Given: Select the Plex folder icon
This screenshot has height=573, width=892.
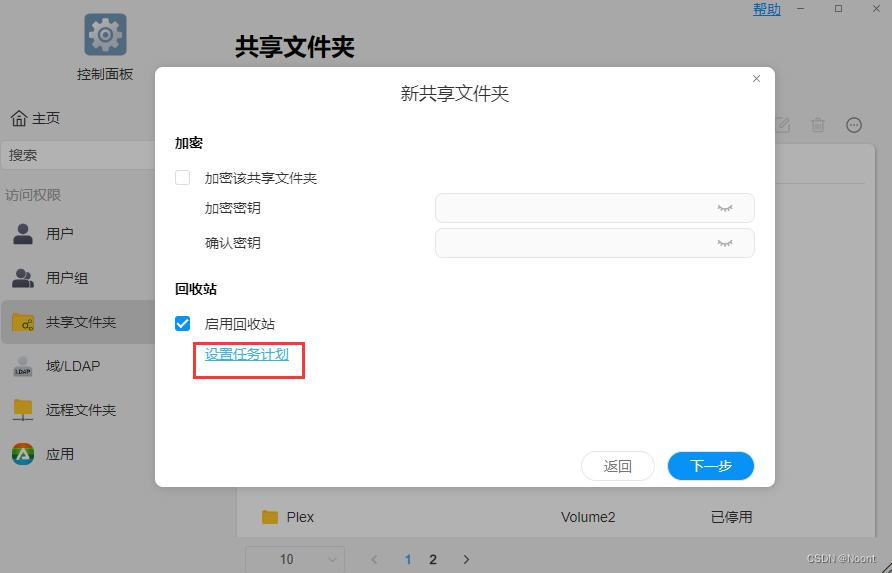Looking at the screenshot, I should click(269, 517).
